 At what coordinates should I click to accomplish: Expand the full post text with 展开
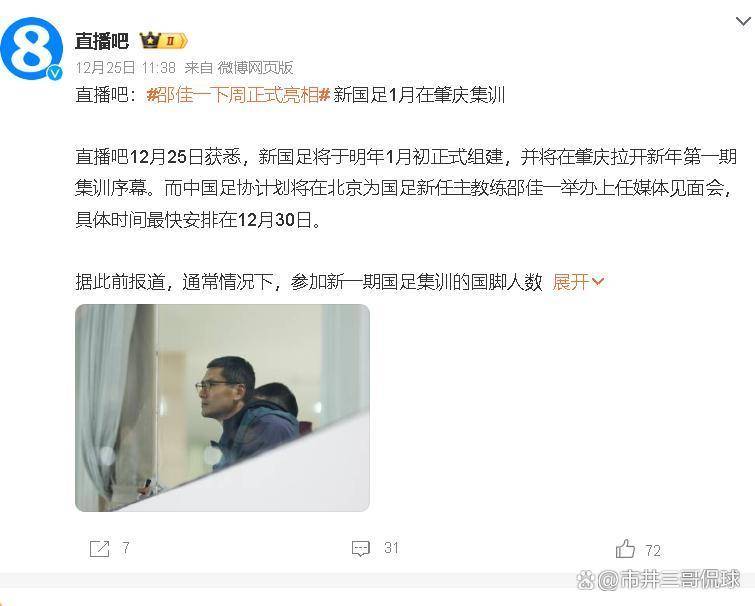click(570, 282)
